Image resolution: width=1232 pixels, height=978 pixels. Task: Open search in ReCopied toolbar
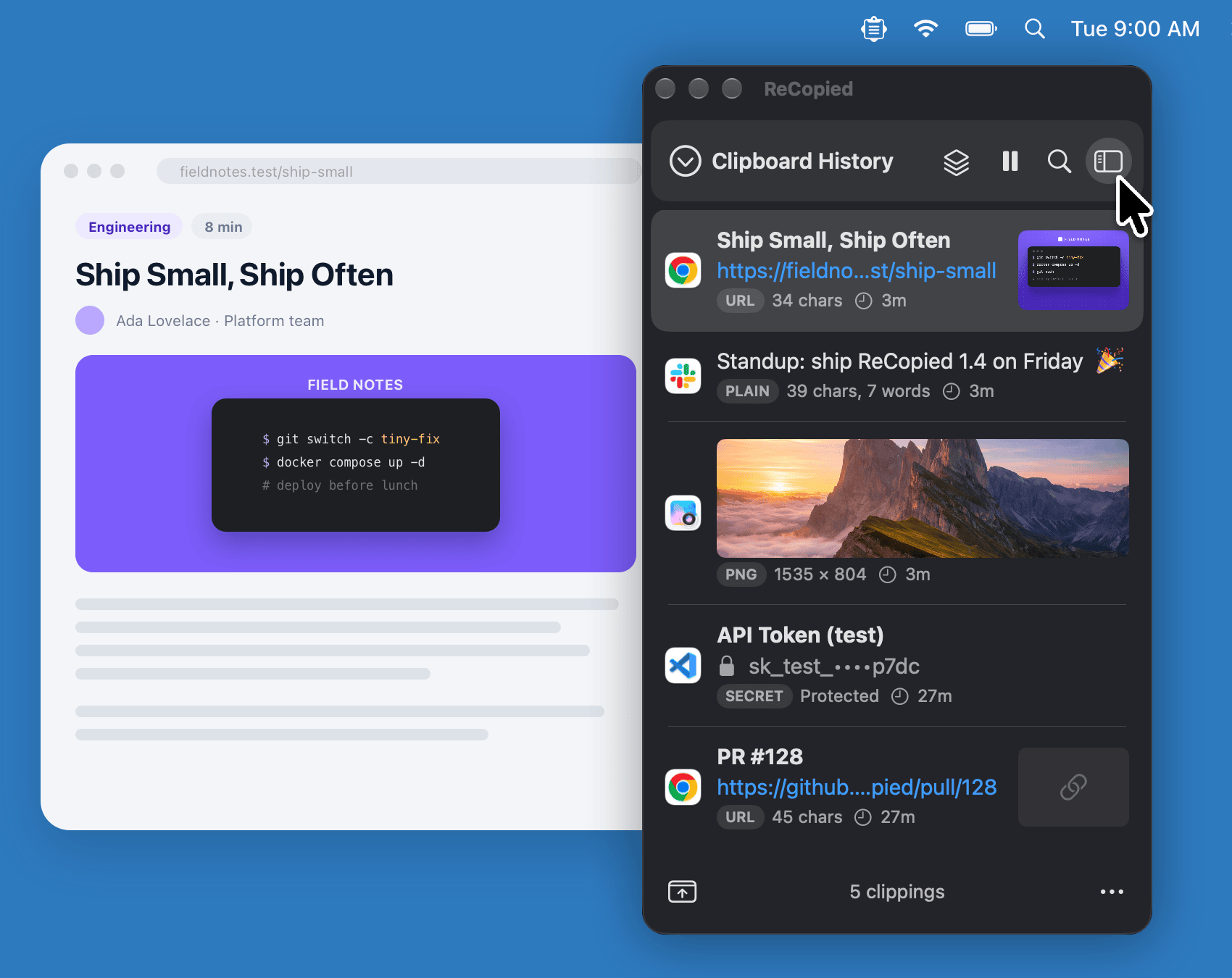coord(1059,161)
